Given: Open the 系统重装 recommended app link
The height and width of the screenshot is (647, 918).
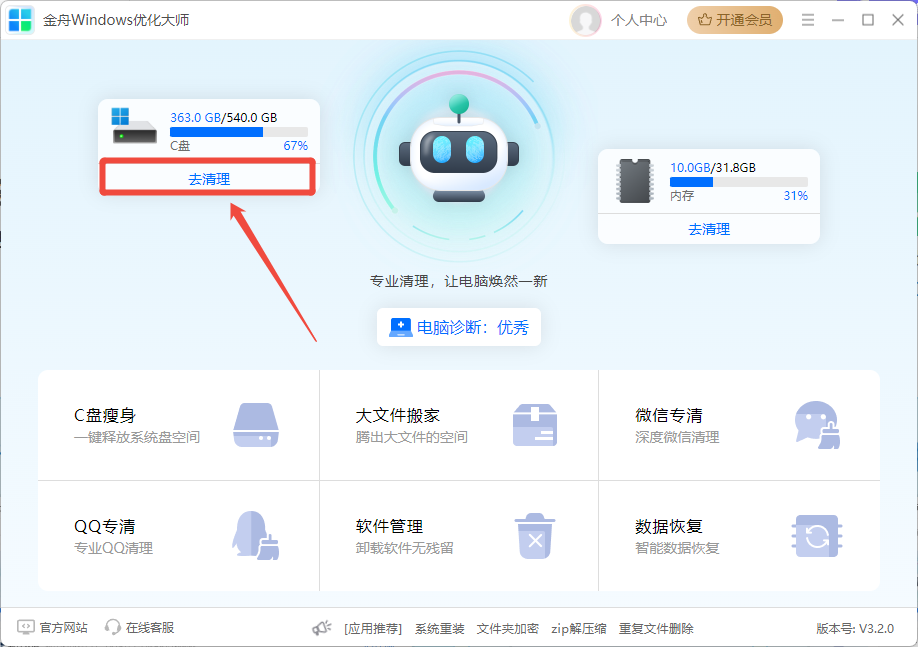Looking at the screenshot, I should coord(440,629).
